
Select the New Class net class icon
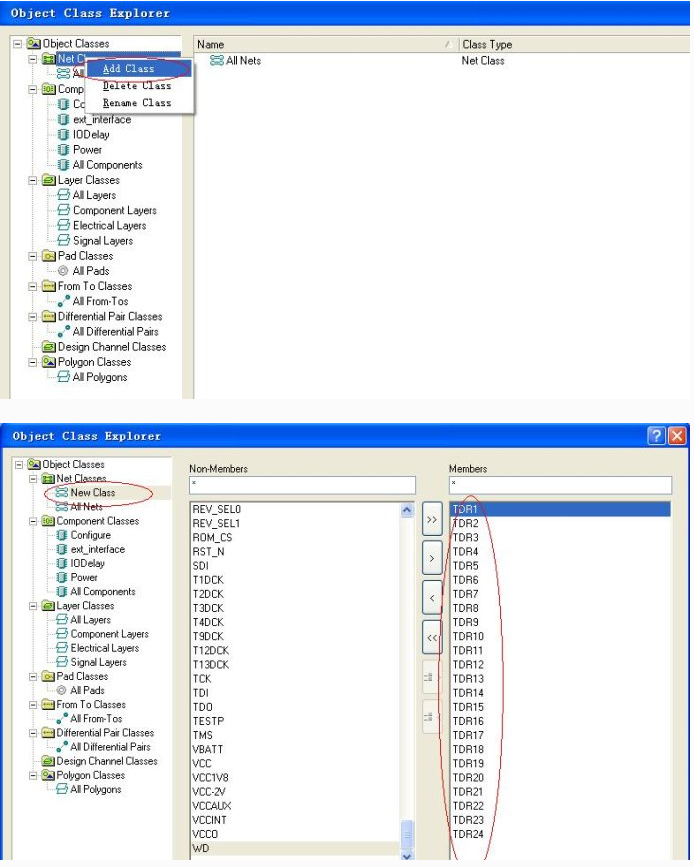click(x=62, y=493)
